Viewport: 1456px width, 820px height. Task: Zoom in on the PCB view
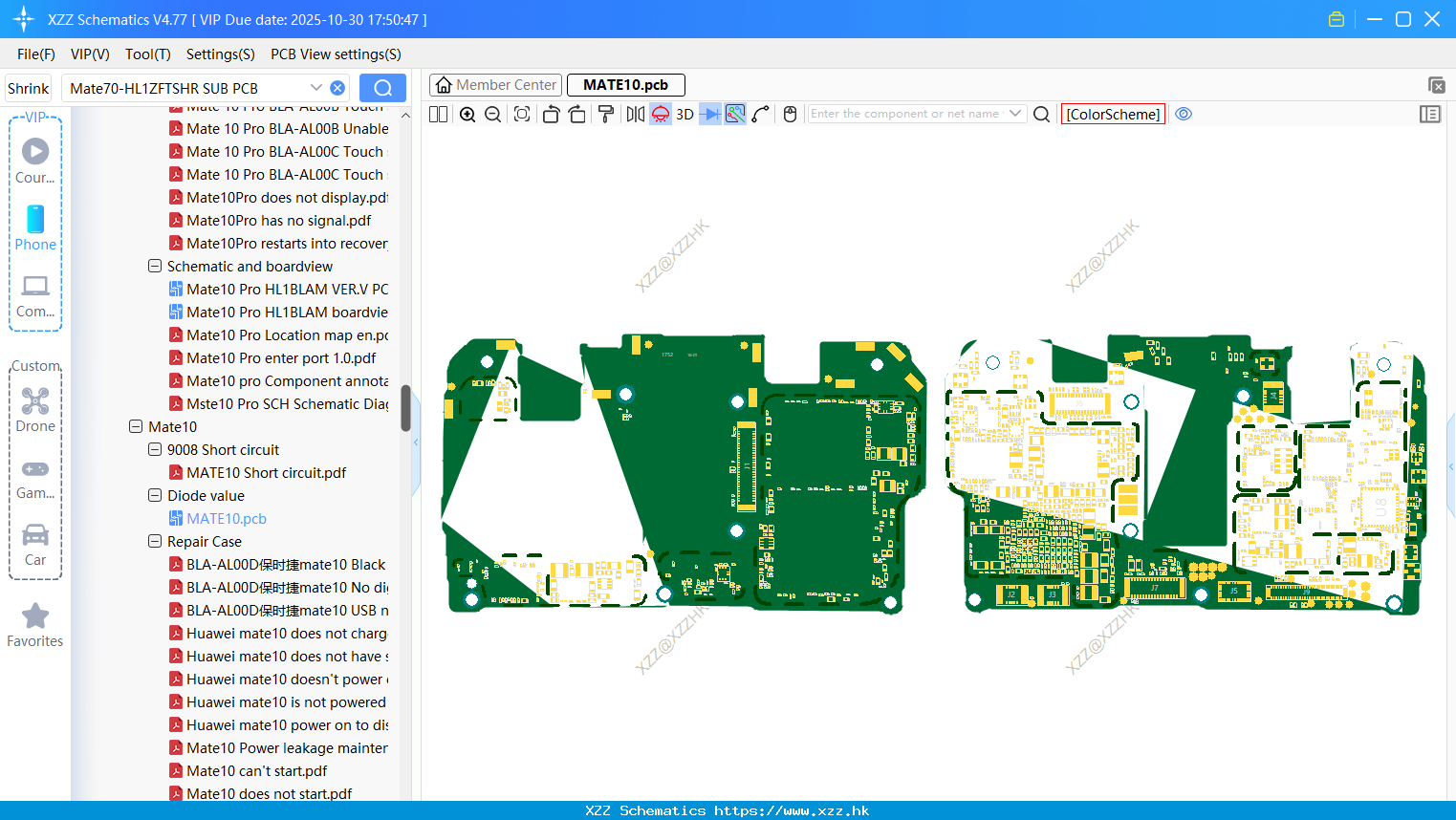[x=467, y=114]
